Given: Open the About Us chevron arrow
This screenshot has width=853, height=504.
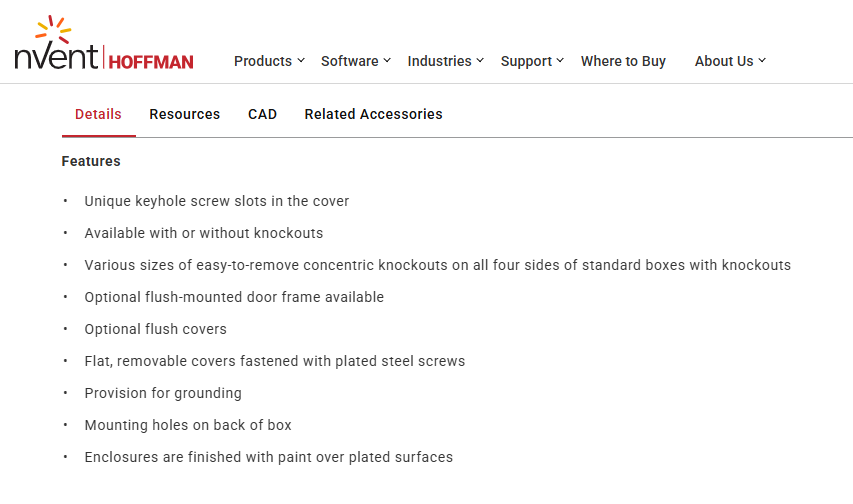Looking at the screenshot, I should tap(762, 61).
